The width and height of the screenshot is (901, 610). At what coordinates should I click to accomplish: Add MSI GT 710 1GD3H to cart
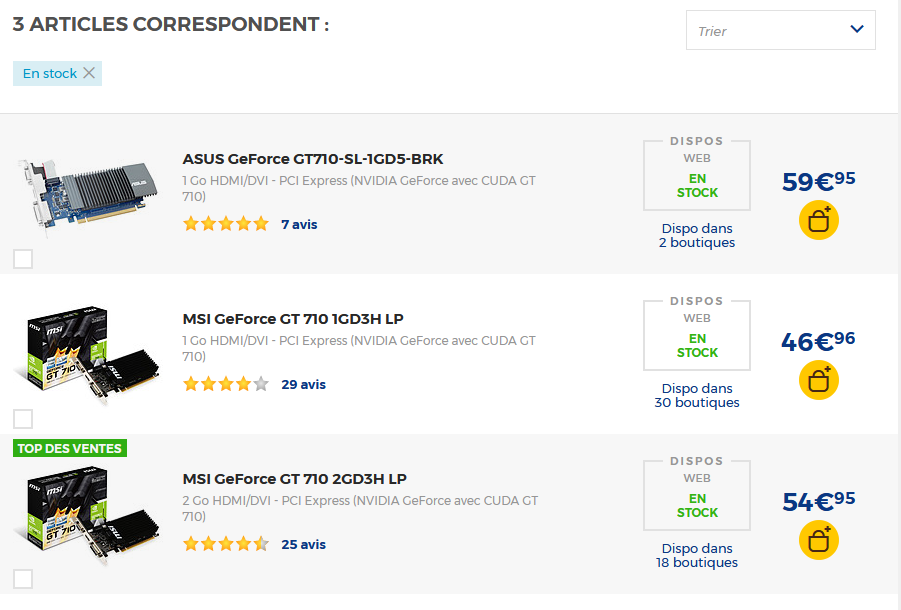(x=818, y=381)
